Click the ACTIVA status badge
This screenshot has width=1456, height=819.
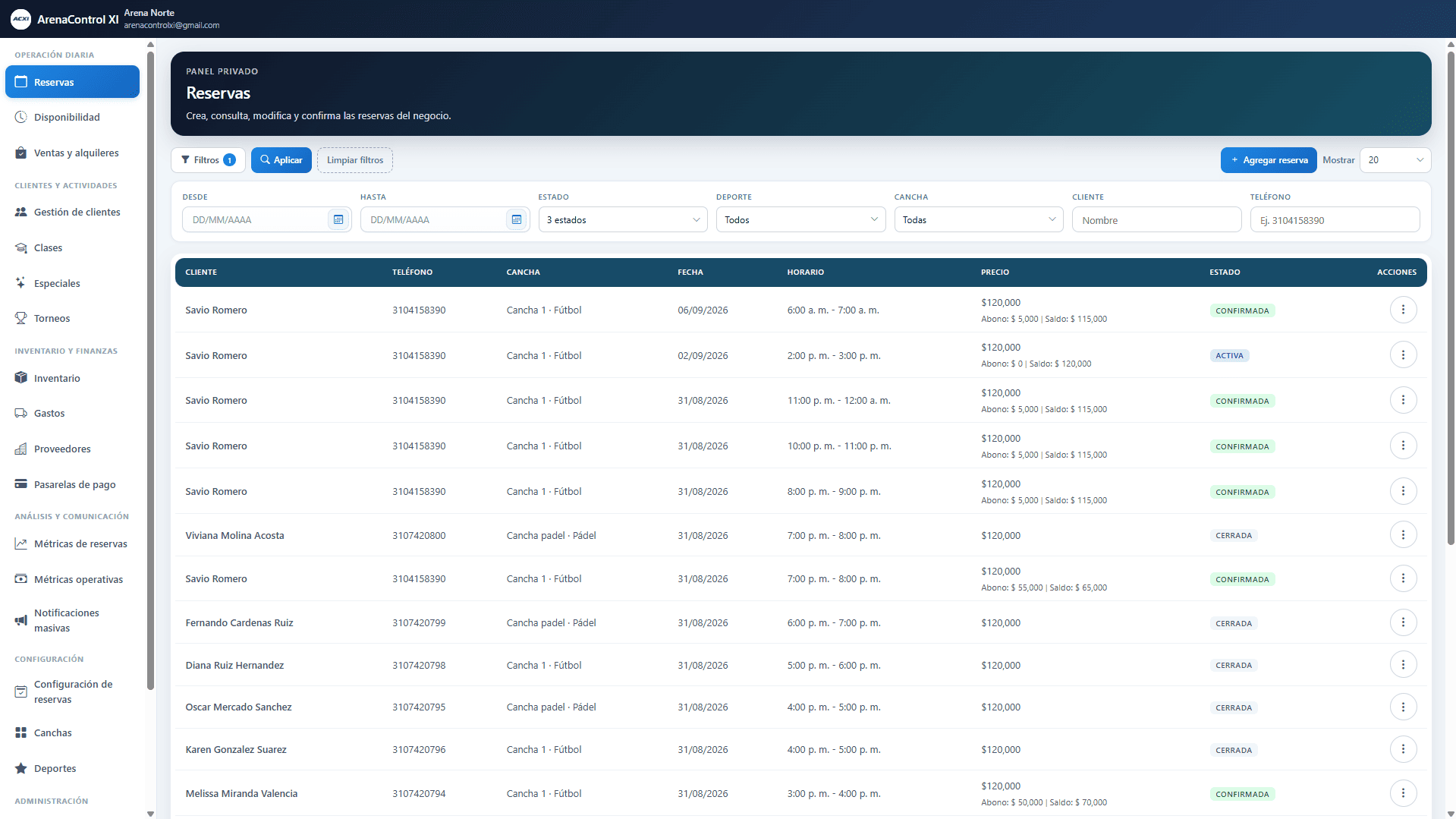(1229, 355)
